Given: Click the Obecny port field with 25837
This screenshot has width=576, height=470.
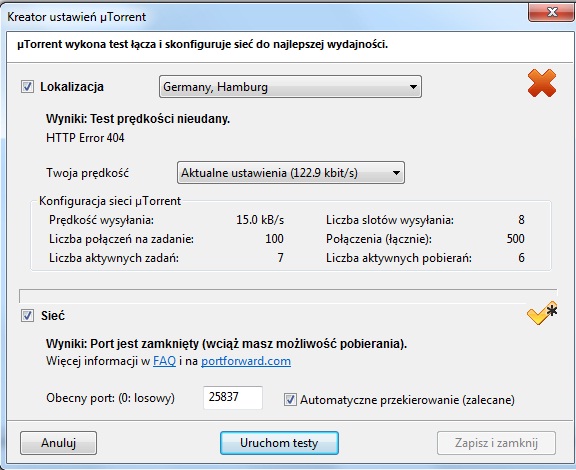Looking at the screenshot, I should (x=233, y=397).
